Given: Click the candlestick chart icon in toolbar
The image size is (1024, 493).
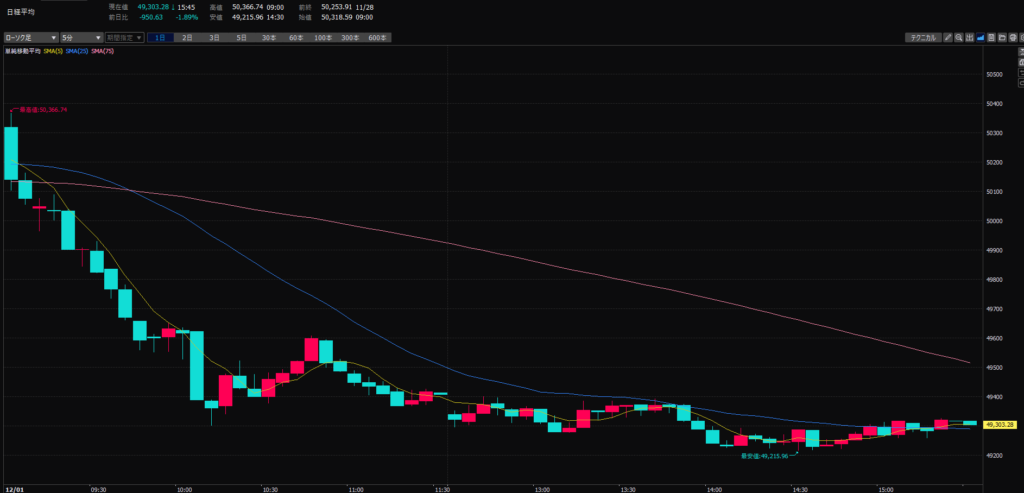Looking at the screenshot, I should 969,37.
